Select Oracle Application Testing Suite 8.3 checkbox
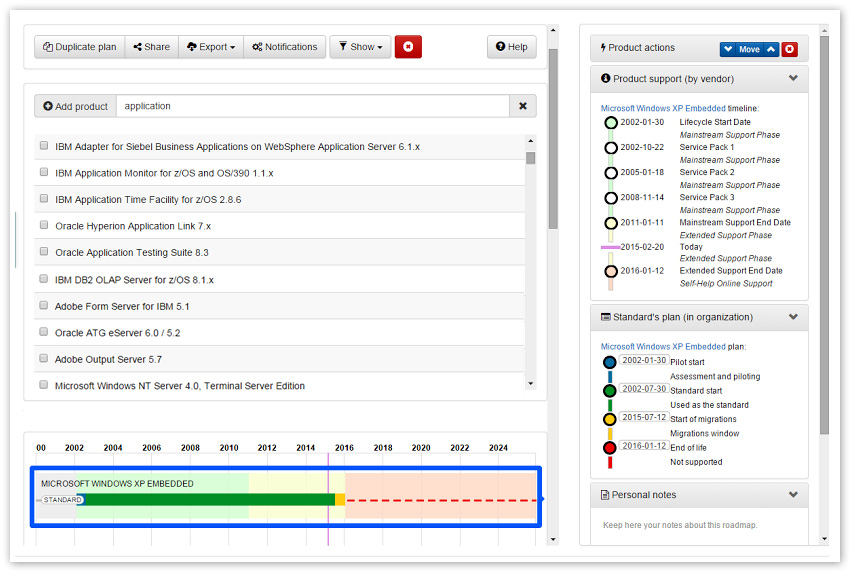Screen dimensions: 850x572 (x=44, y=252)
